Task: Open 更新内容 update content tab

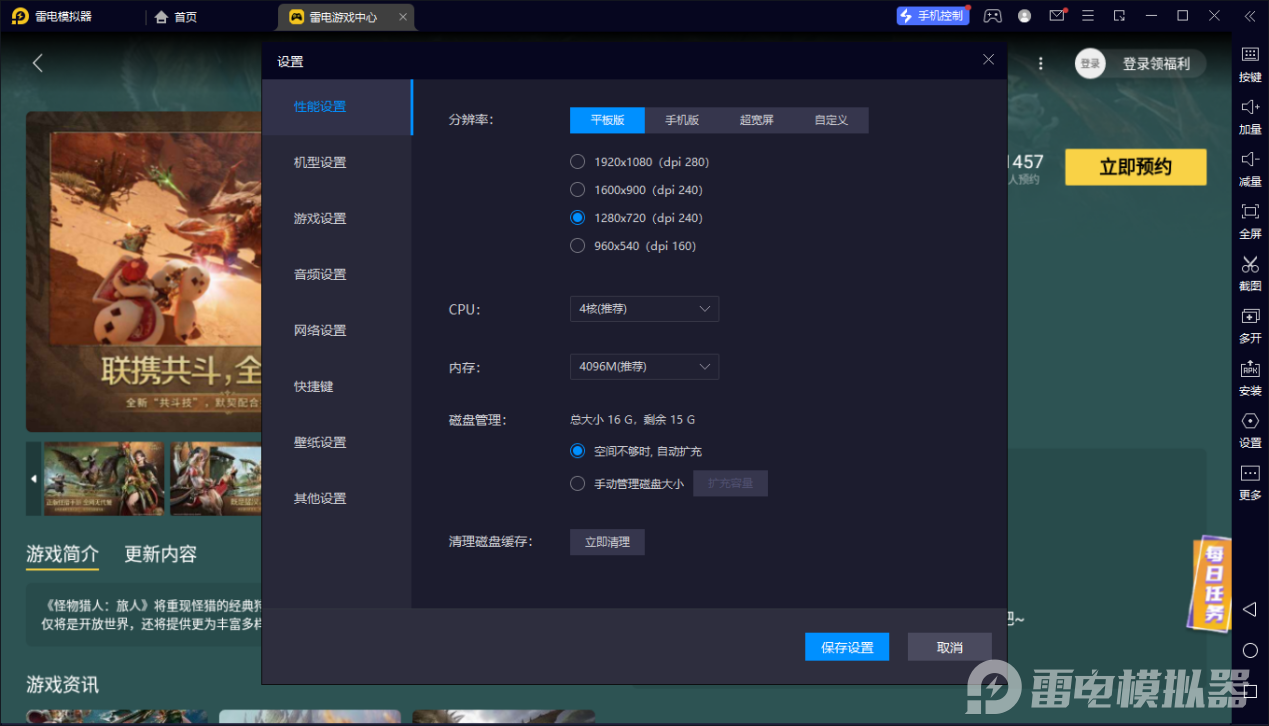Action: [x=160, y=554]
